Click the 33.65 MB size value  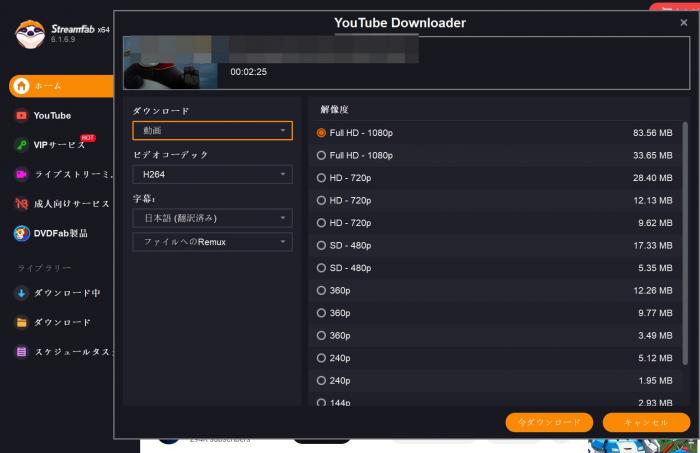[x=653, y=155]
